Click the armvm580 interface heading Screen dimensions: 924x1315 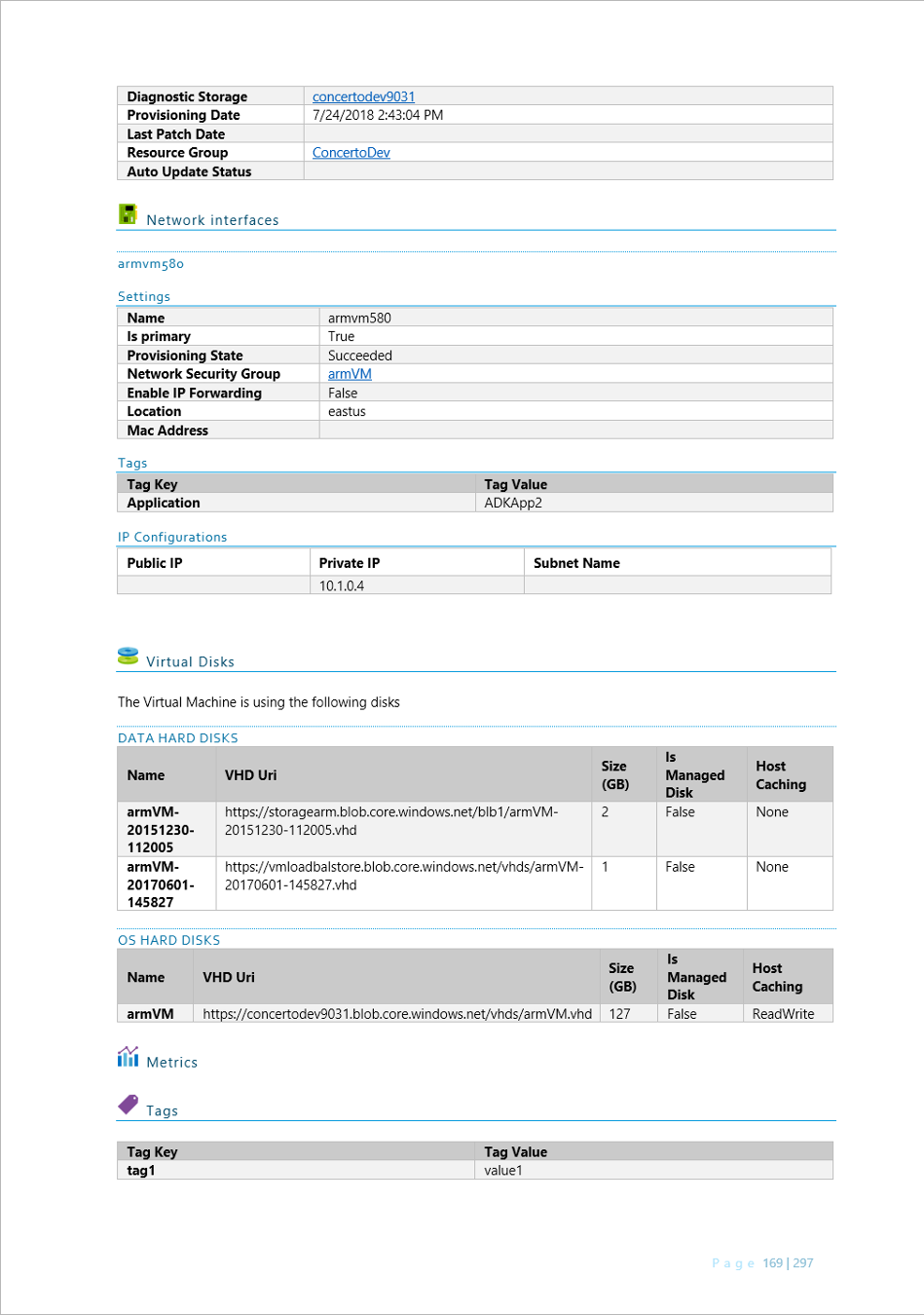151,264
